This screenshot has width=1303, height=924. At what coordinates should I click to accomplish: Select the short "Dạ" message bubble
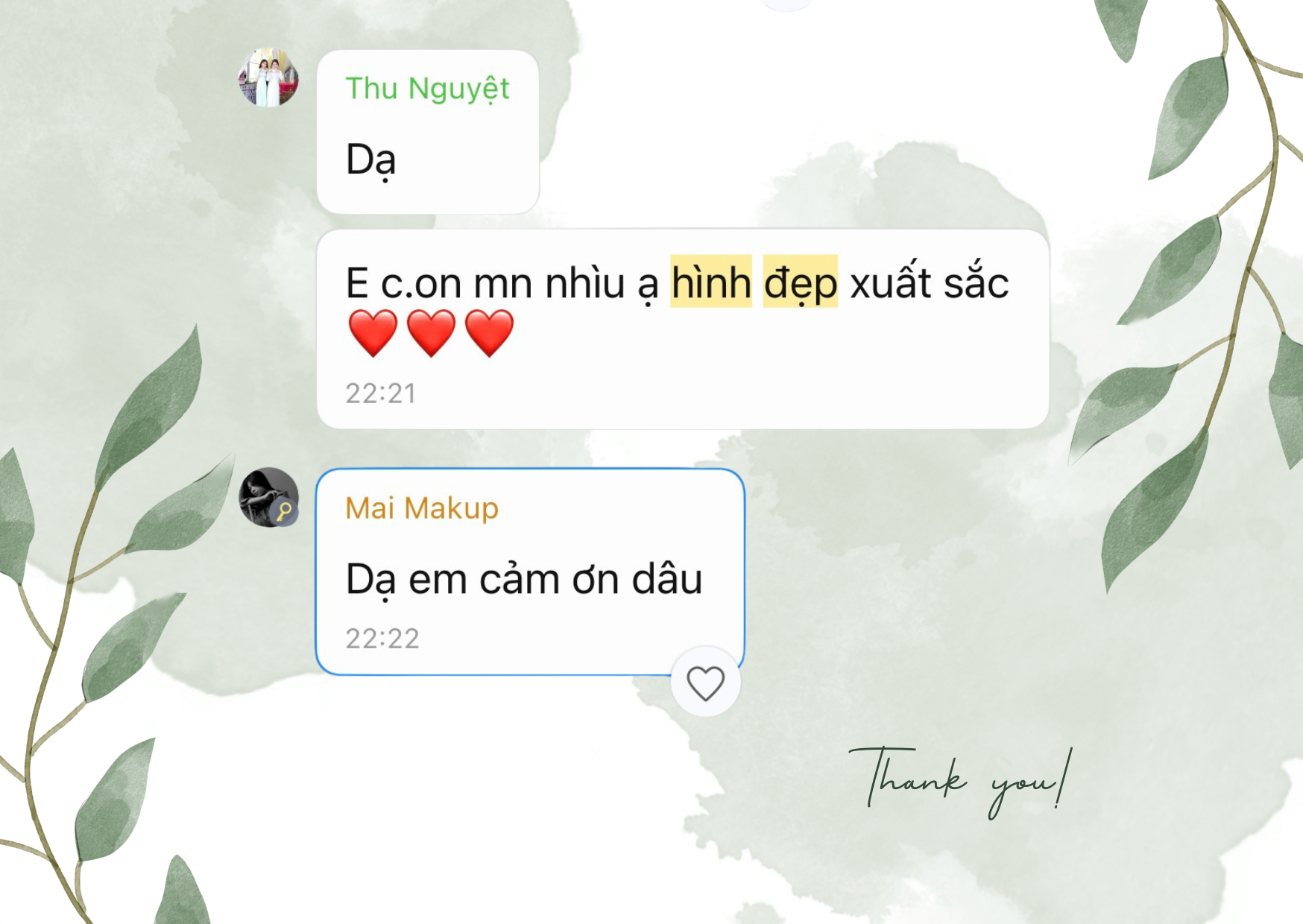pos(428,132)
